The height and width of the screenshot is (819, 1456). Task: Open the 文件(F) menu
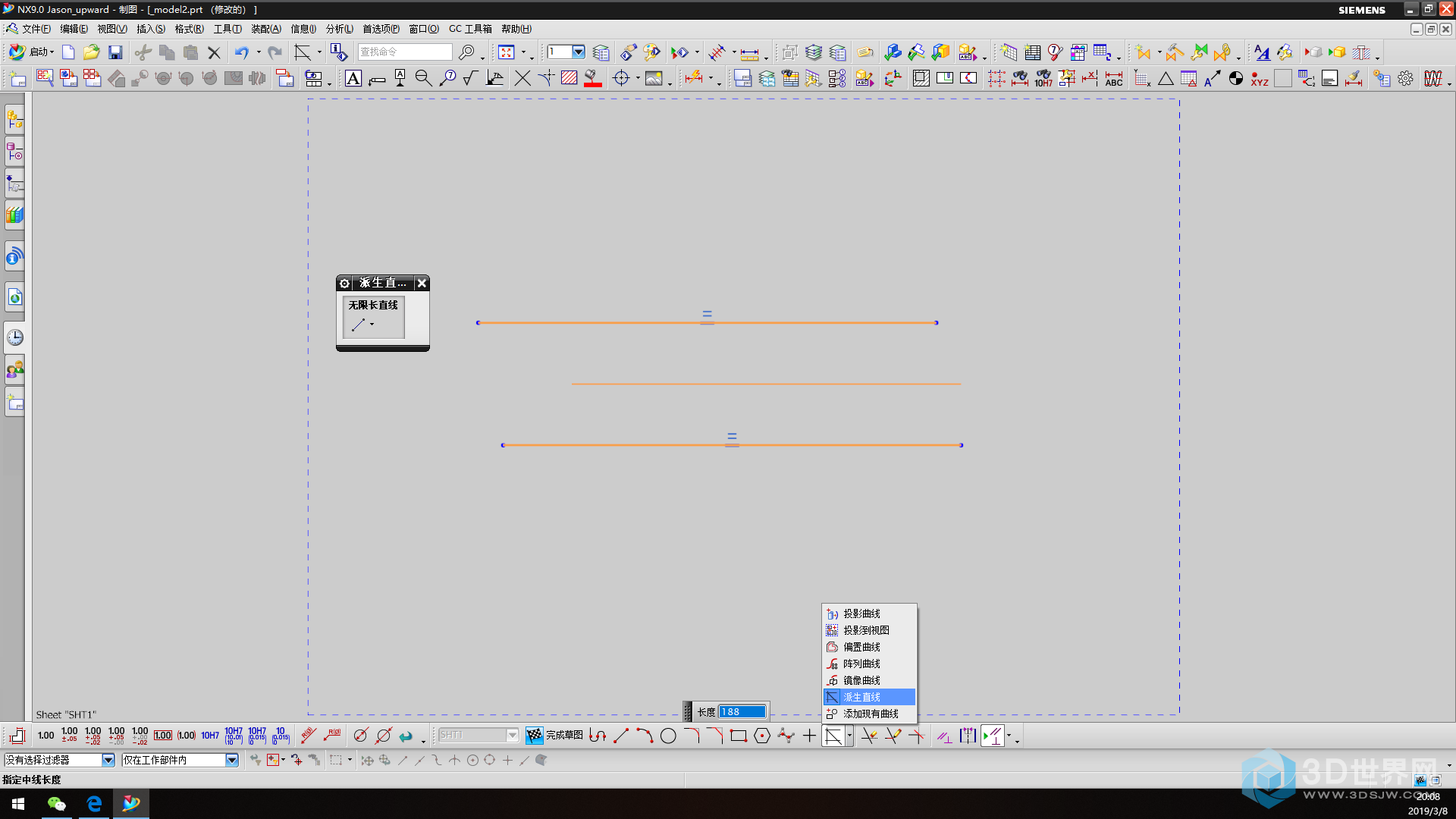[x=36, y=29]
